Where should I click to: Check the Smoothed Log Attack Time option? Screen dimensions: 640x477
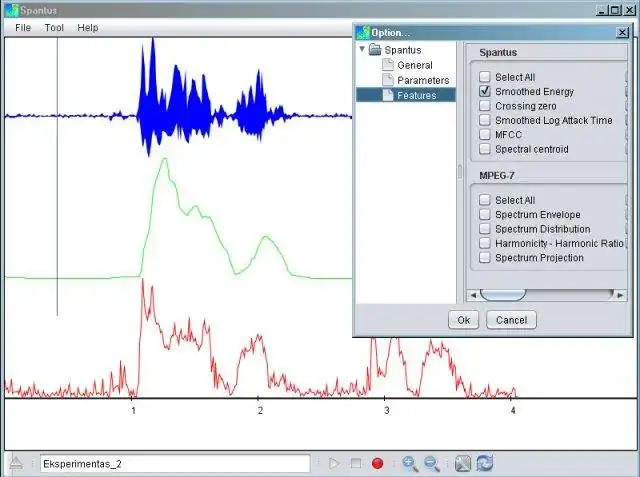[x=484, y=120]
